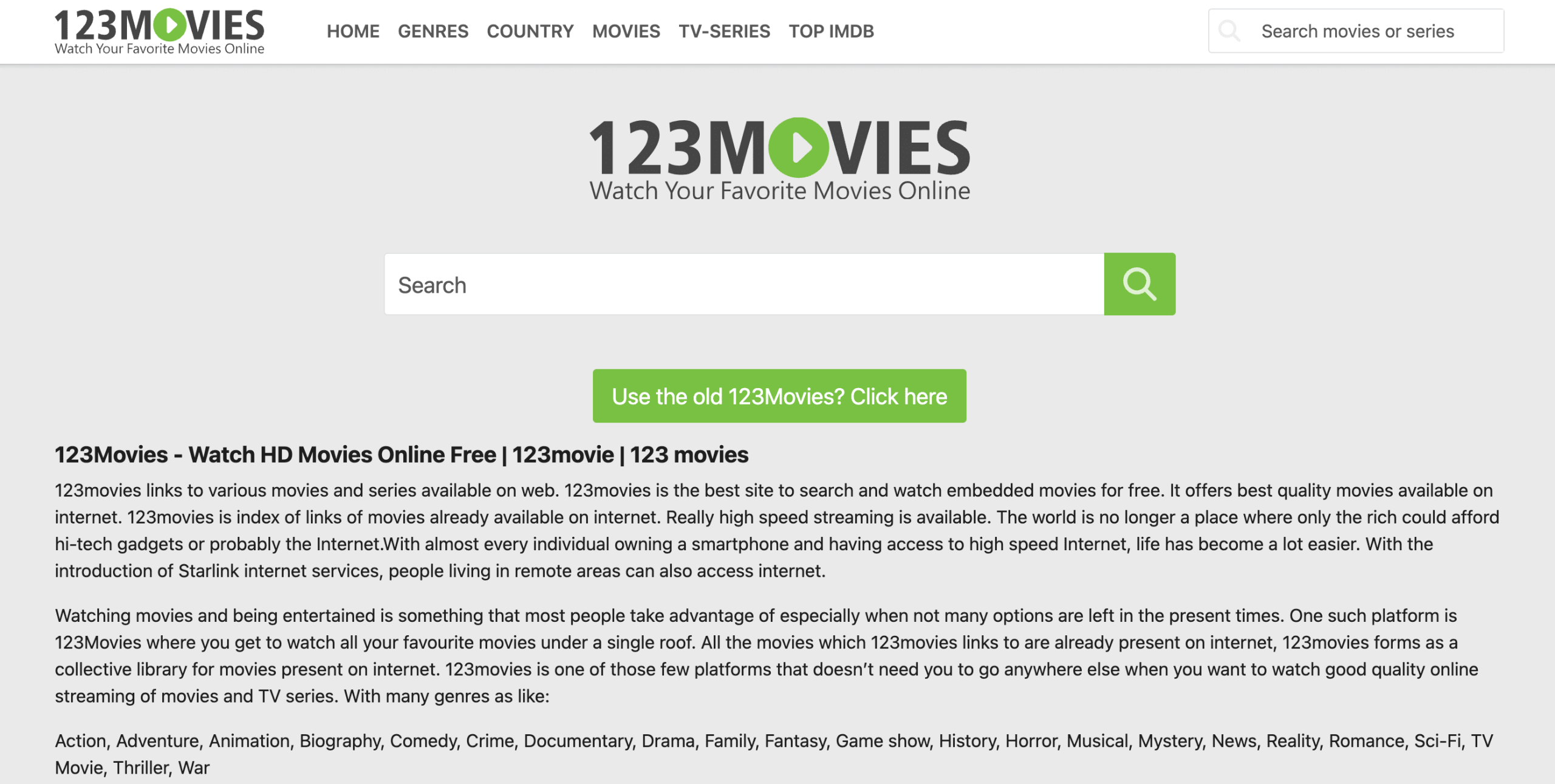Click the paragraph starting '123movies links to various'
The image size is (1555, 784).
pyautogui.click(x=777, y=531)
